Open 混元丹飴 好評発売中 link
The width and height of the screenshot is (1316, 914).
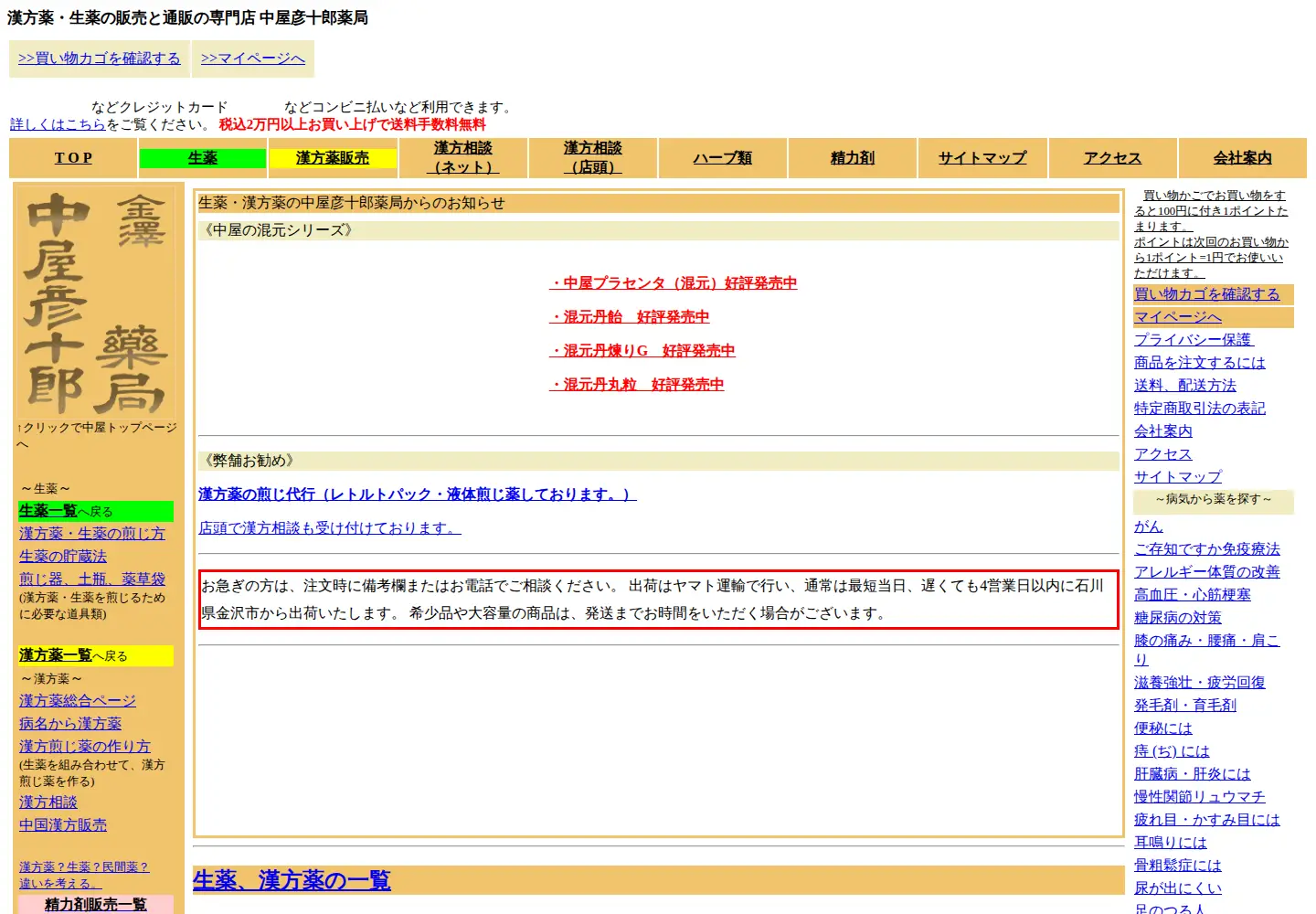tap(629, 317)
